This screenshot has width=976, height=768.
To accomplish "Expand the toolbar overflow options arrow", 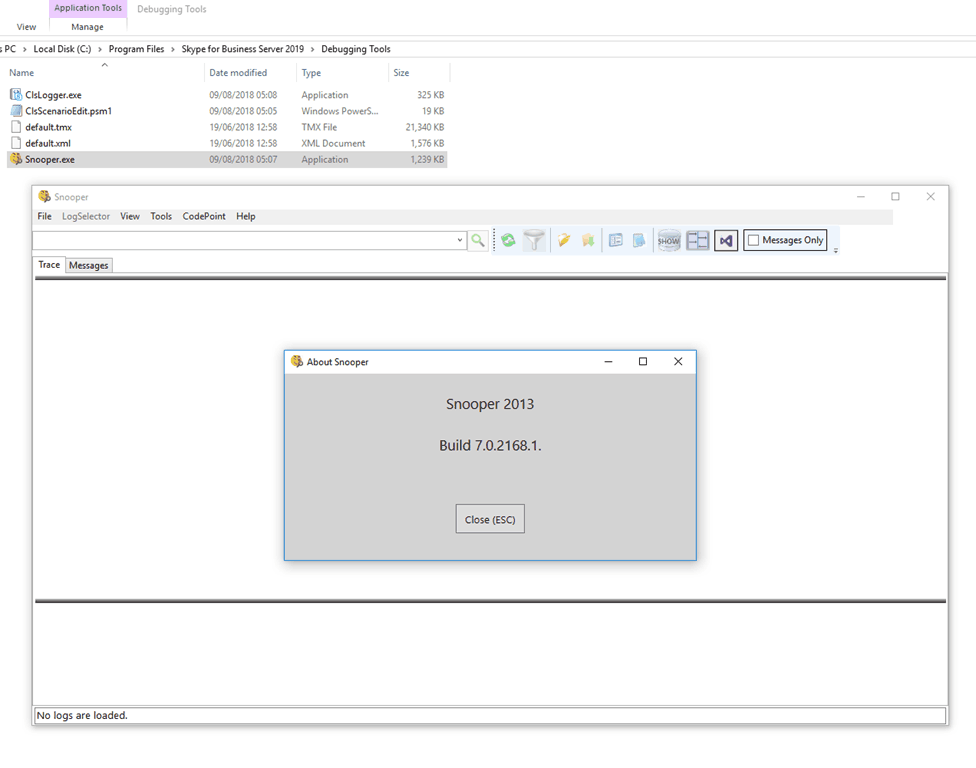I will coord(835,251).
